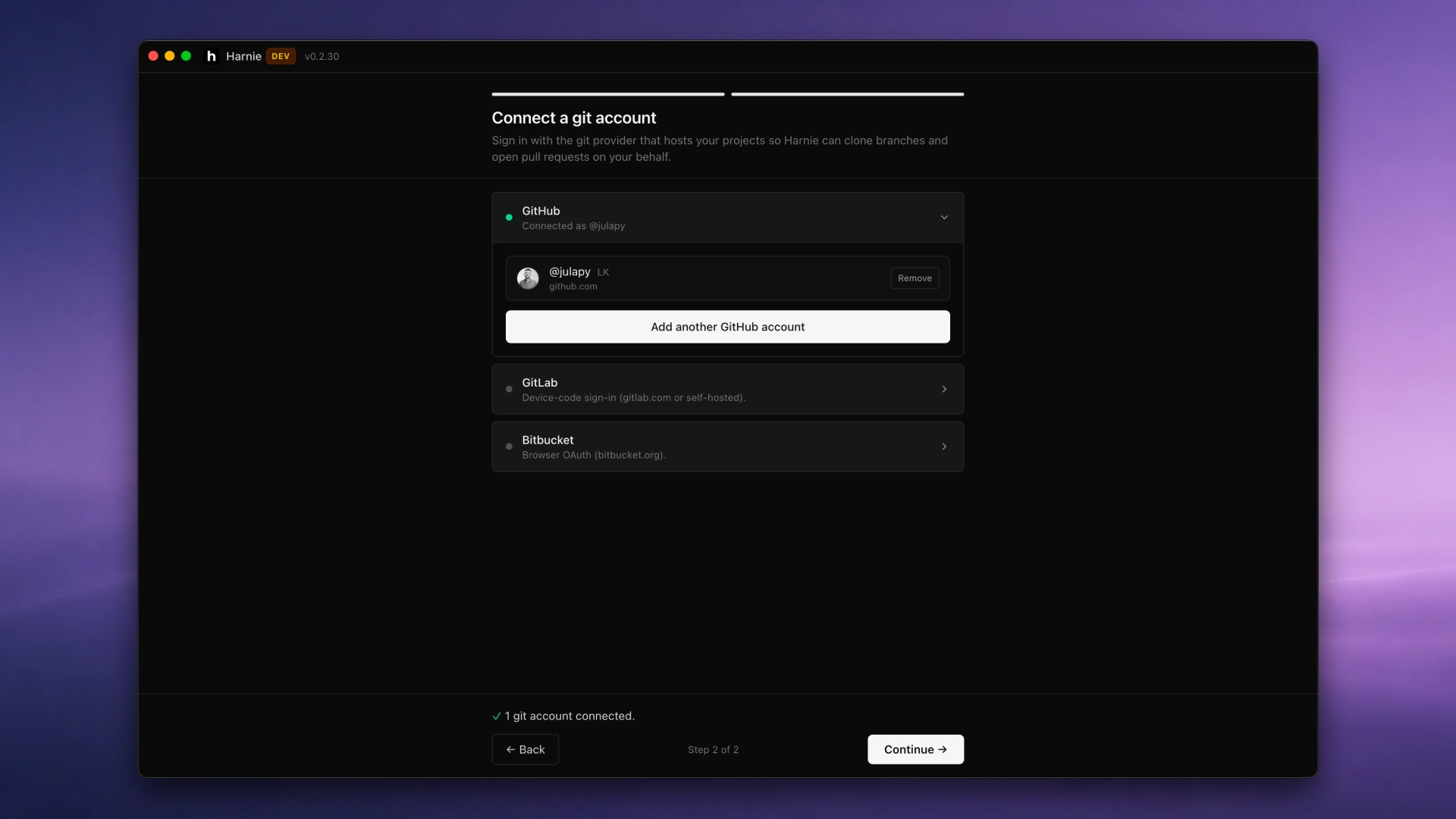Click the 'Step 2 of 2' label
This screenshot has width=1456, height=819.
point(713,749)
